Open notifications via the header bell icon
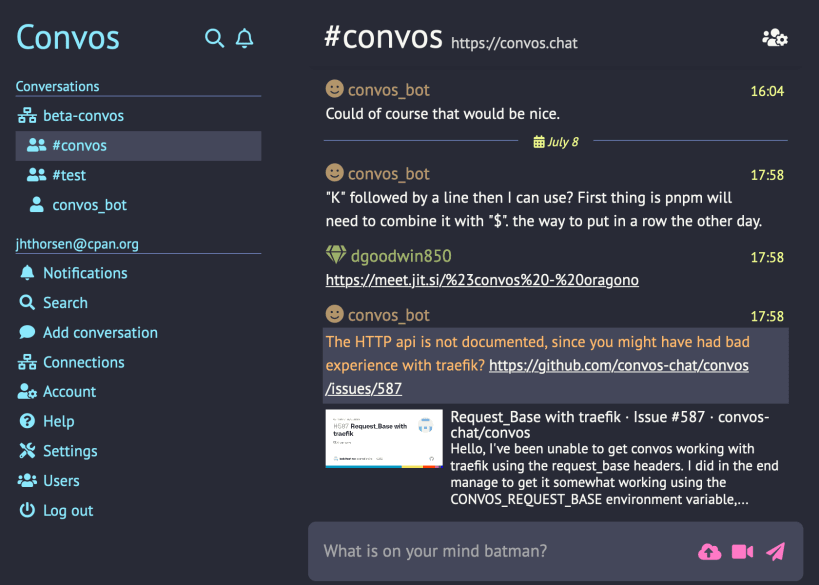 tap(244, 38)
